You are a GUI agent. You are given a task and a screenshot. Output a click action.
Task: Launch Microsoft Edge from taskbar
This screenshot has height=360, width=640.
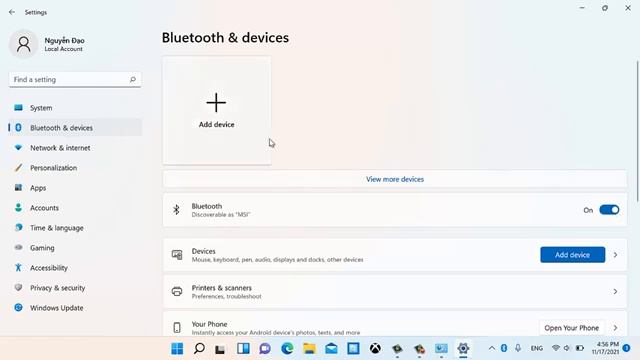[287, 349]
